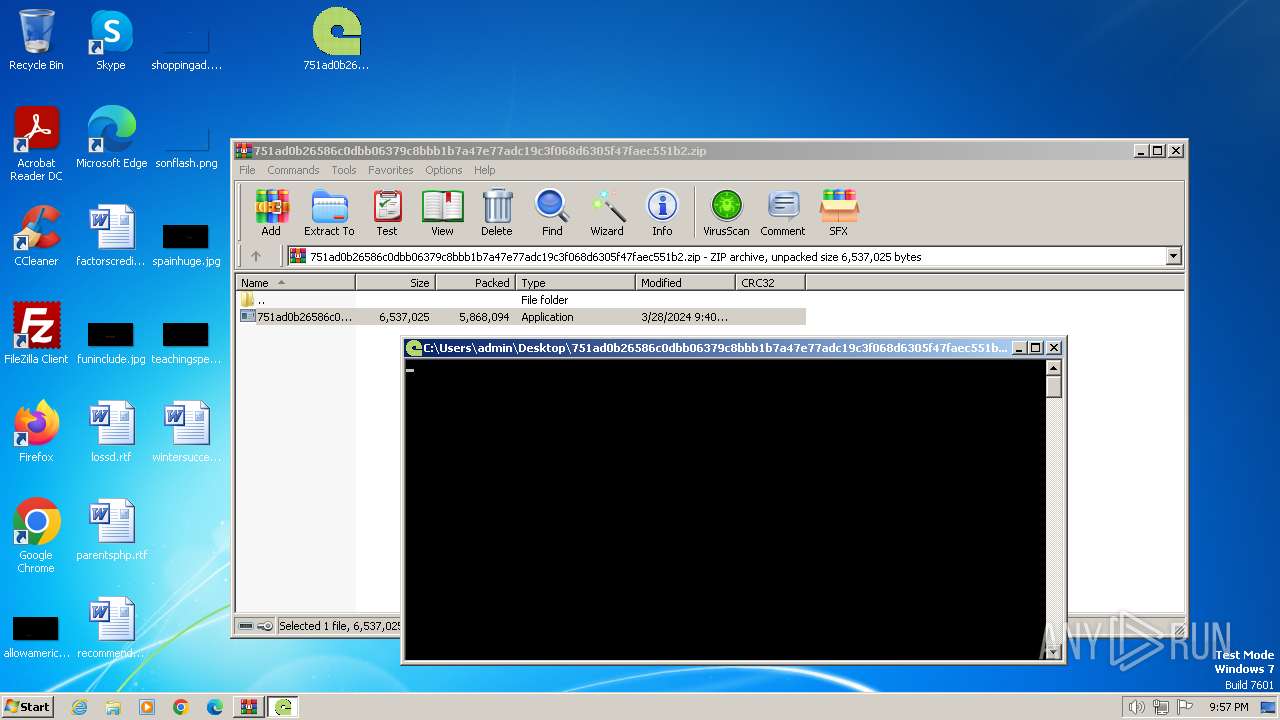Sort file list by Modified column

click(685, 283)
